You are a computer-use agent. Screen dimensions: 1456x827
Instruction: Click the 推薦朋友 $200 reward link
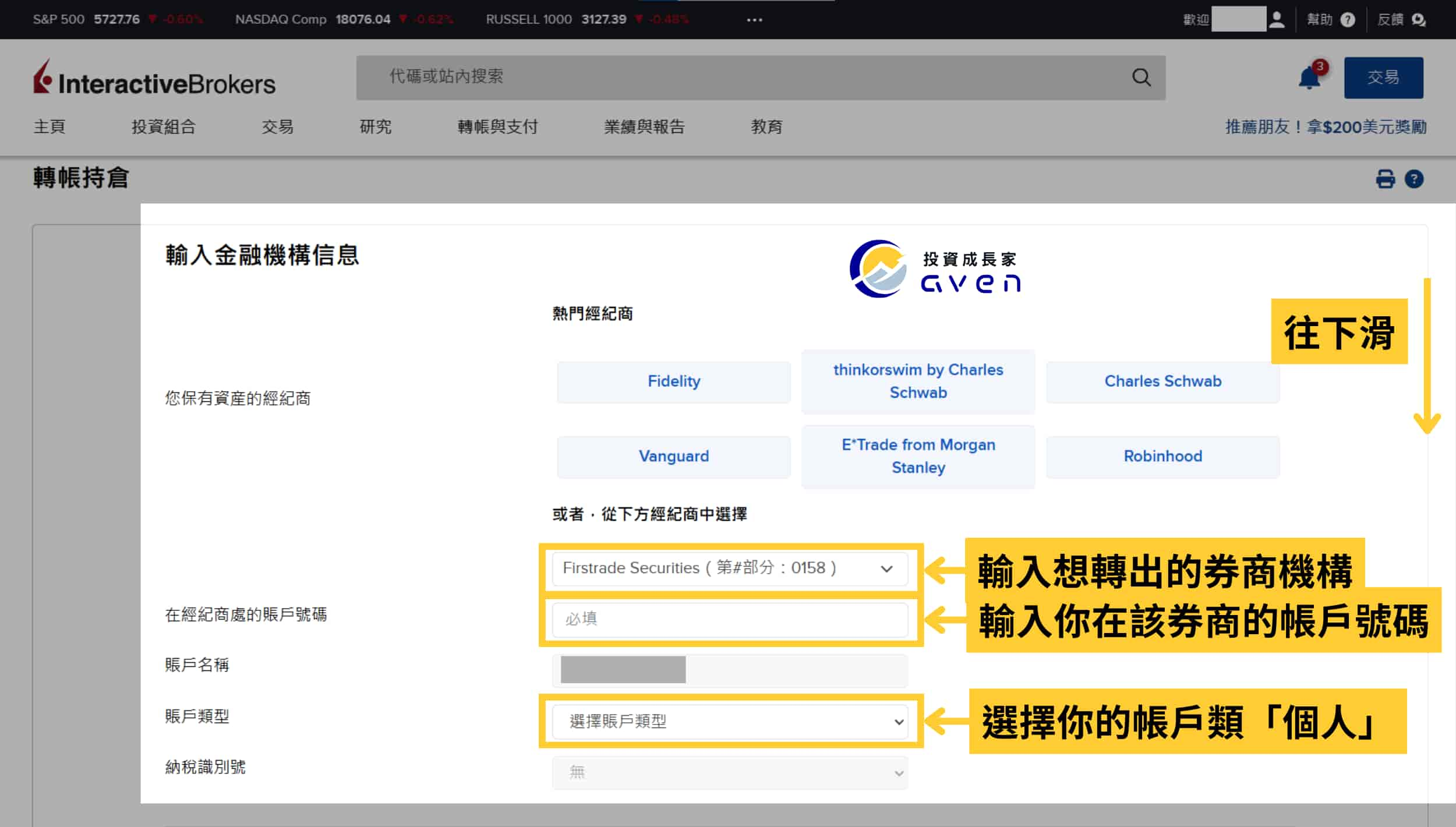point(1326,127)
